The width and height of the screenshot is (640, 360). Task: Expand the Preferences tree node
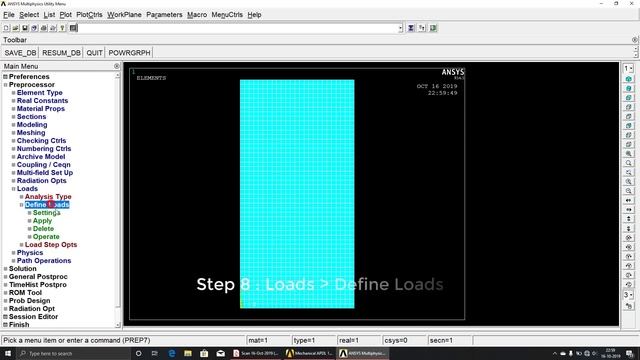pyautogui.click(x=5, y=77)
